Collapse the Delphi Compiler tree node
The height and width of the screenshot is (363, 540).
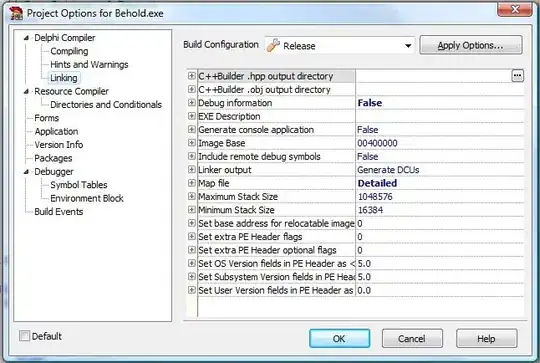tap(27, 38)
